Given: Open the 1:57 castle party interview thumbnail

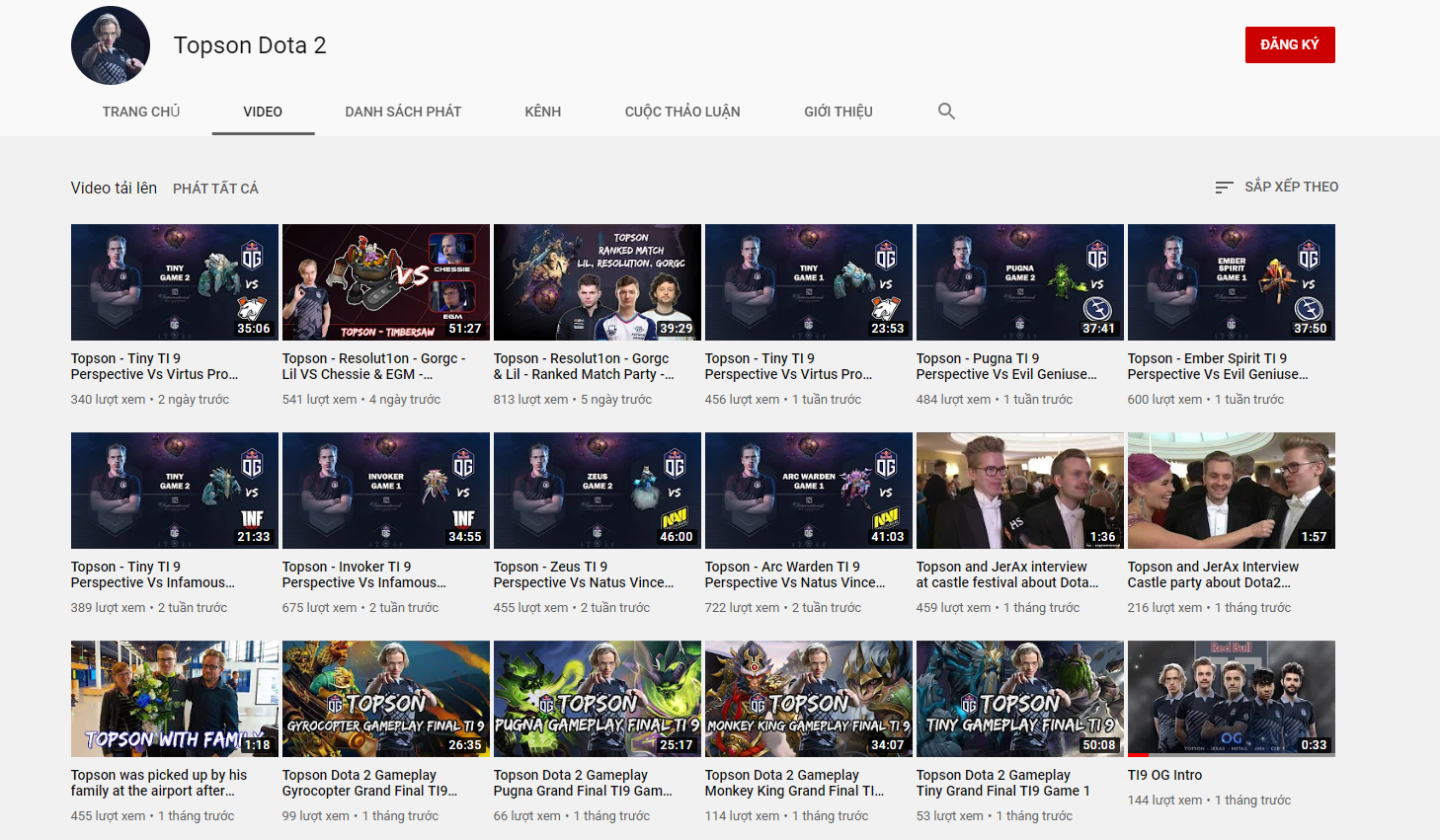Looking at the screenshot, I should [x=1232, y=491].
